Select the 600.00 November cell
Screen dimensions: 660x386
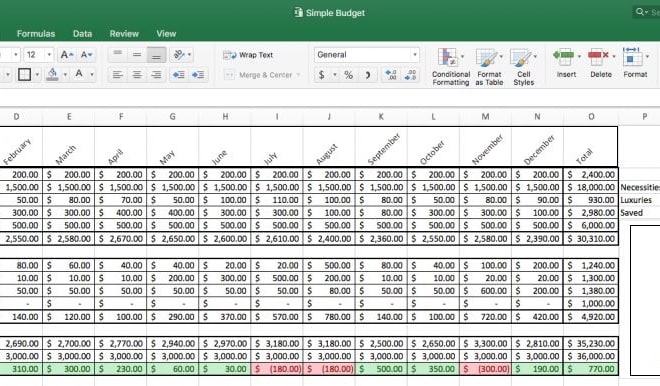pos(485,291)
